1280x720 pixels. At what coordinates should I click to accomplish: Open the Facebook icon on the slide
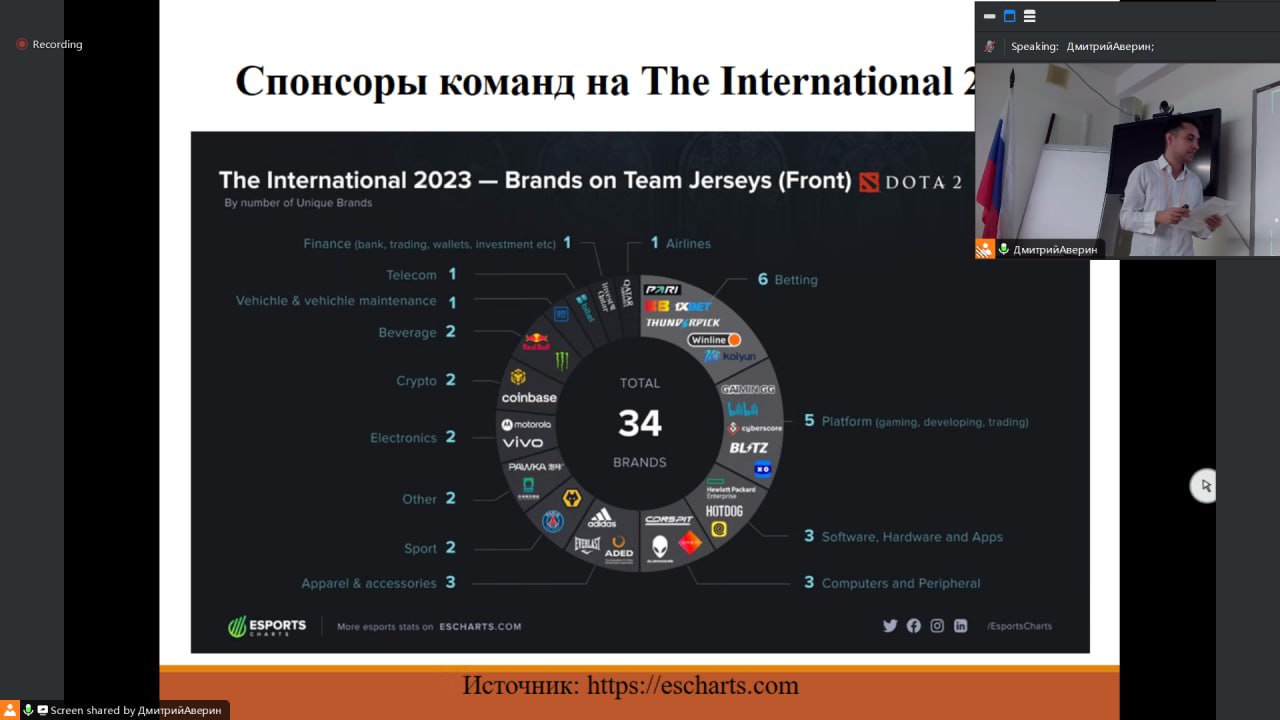pyautogui.click(x=913, y=626)
